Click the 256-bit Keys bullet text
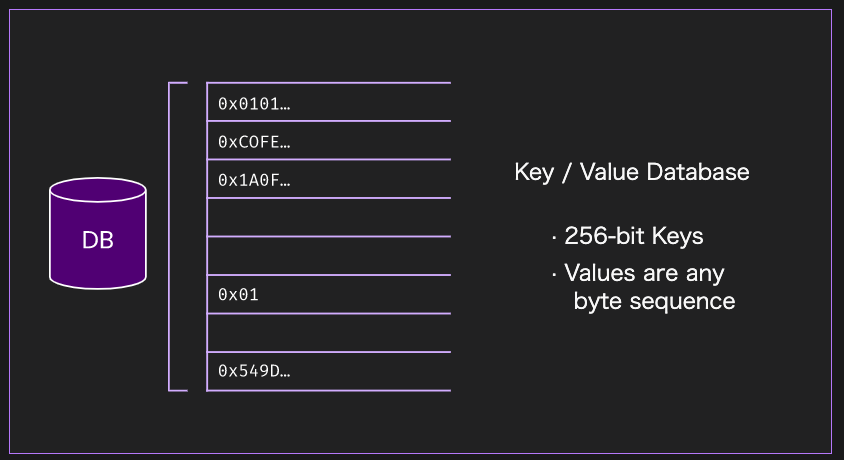This screenshot has width=844, height=460. point(634,236)
